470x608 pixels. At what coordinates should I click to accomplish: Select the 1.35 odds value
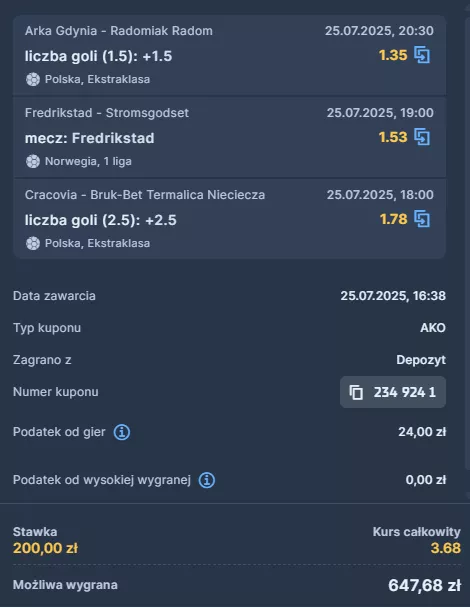(x=393, y=55)
